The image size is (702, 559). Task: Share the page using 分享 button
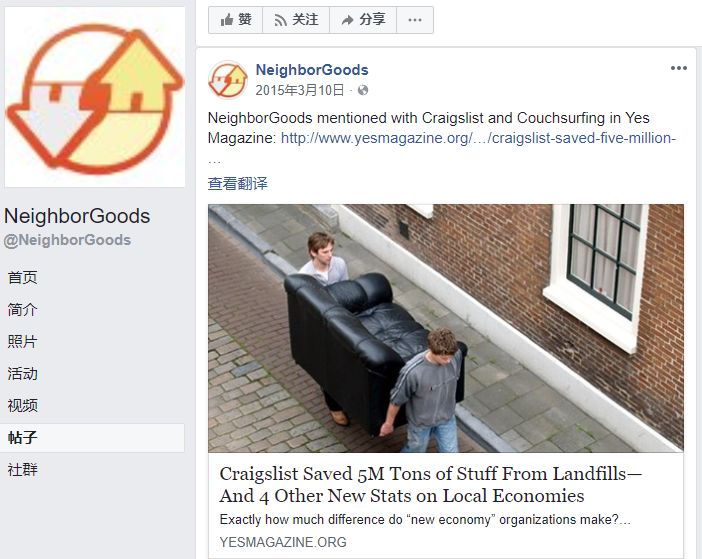(363, 20)
